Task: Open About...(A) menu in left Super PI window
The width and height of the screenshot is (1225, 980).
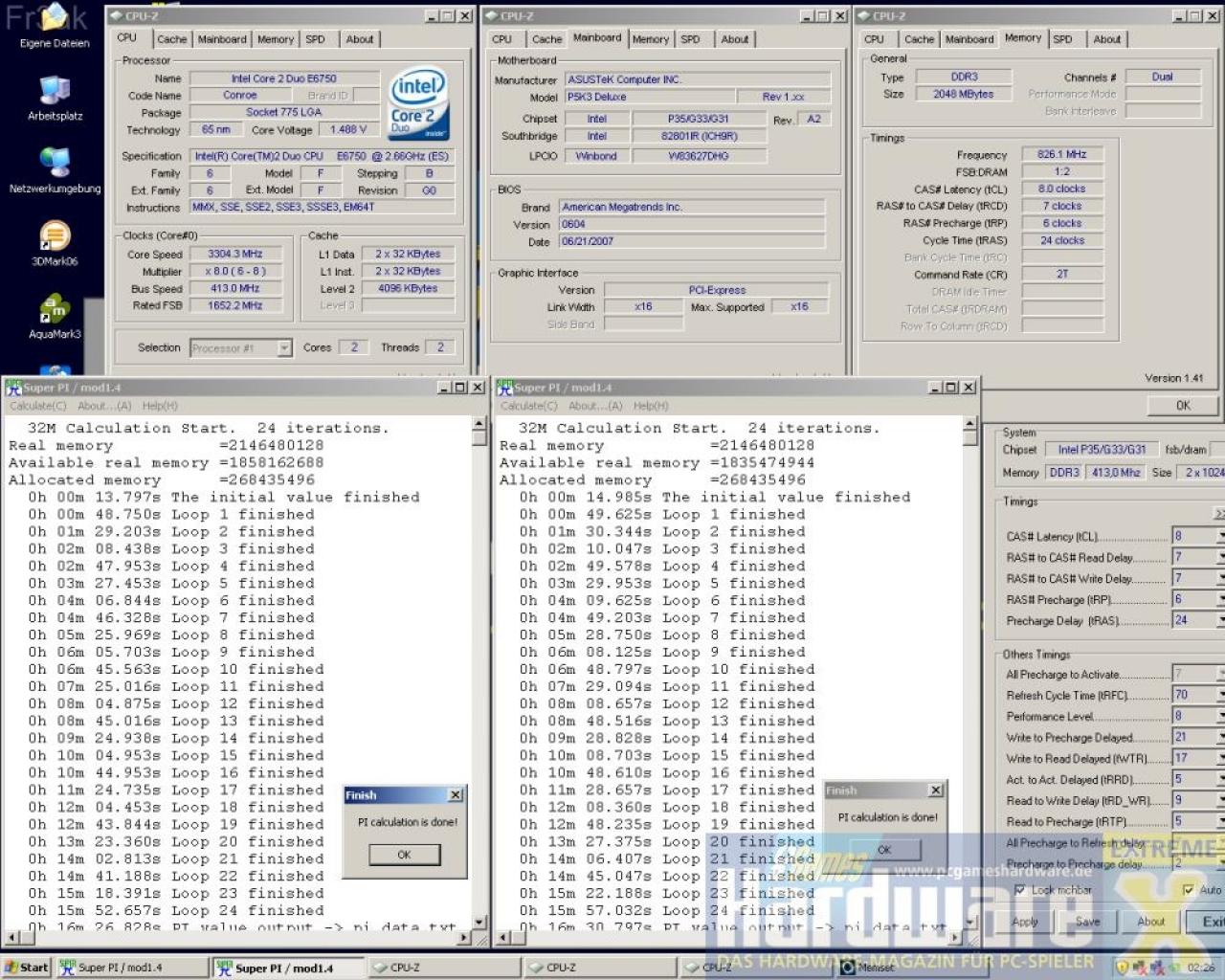Action: [x=105, y=406]
